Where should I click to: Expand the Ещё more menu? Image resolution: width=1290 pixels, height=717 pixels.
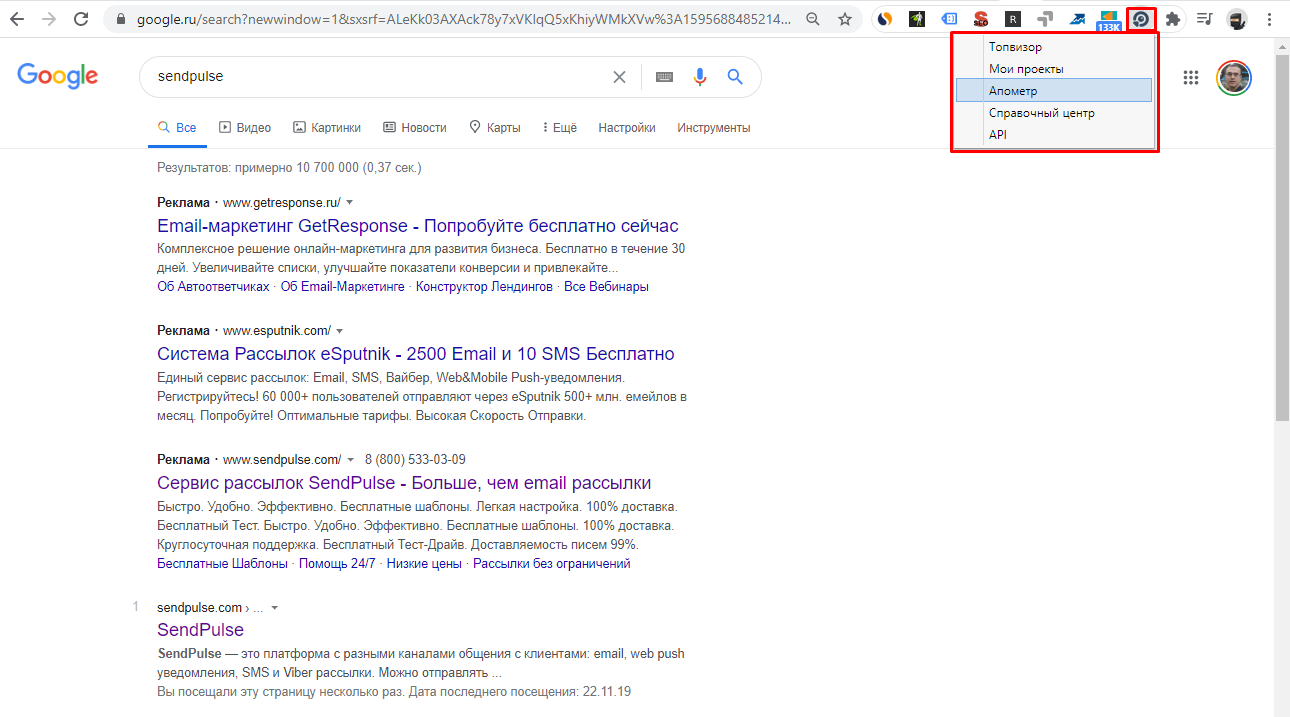[560, 128]
